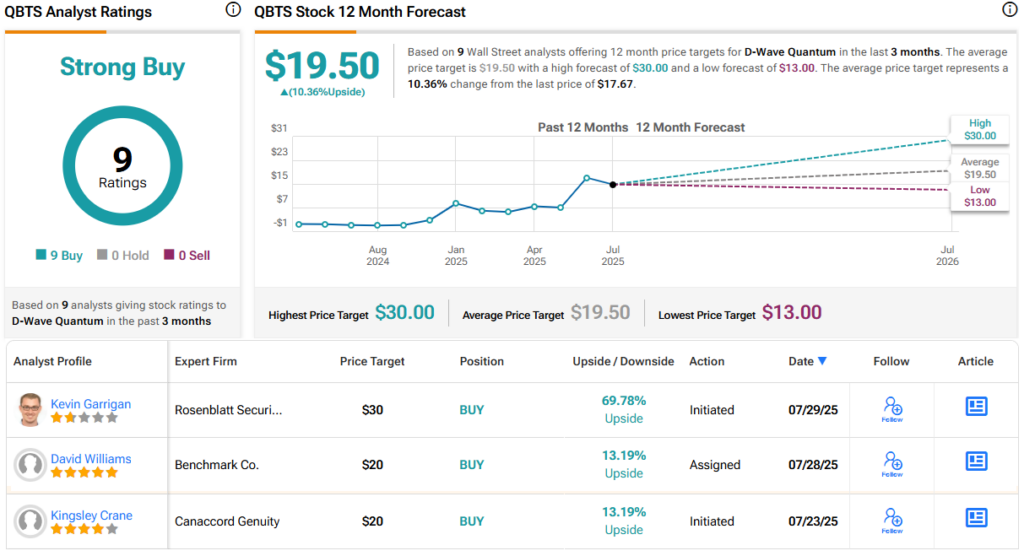Click the Price Target column header
1024x556 pixels.
point(373,361)
